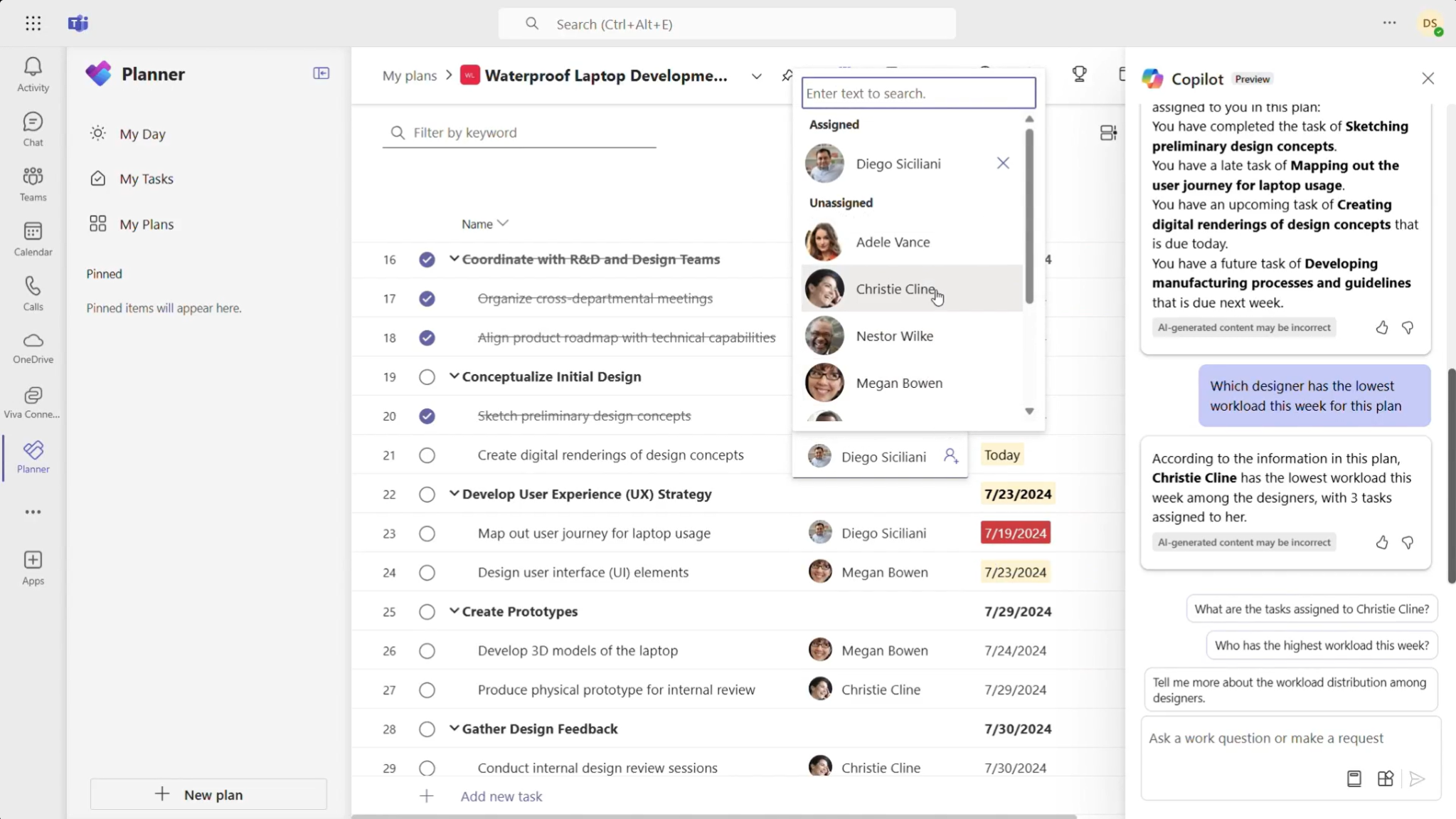This screenshot has height=819, width=1456.
Task: Open the Chat icon in the sidebar
Action: (x=32, y=128)
